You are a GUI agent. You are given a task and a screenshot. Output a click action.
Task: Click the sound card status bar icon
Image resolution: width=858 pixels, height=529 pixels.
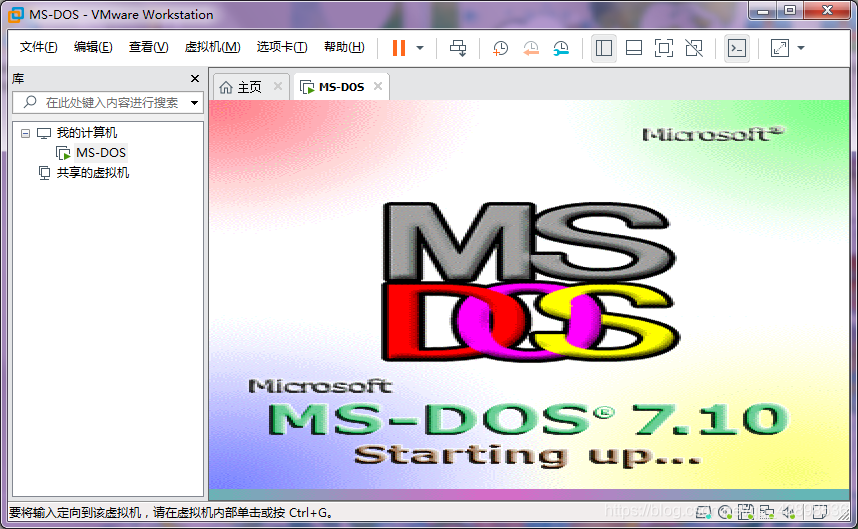click(789, 512)
